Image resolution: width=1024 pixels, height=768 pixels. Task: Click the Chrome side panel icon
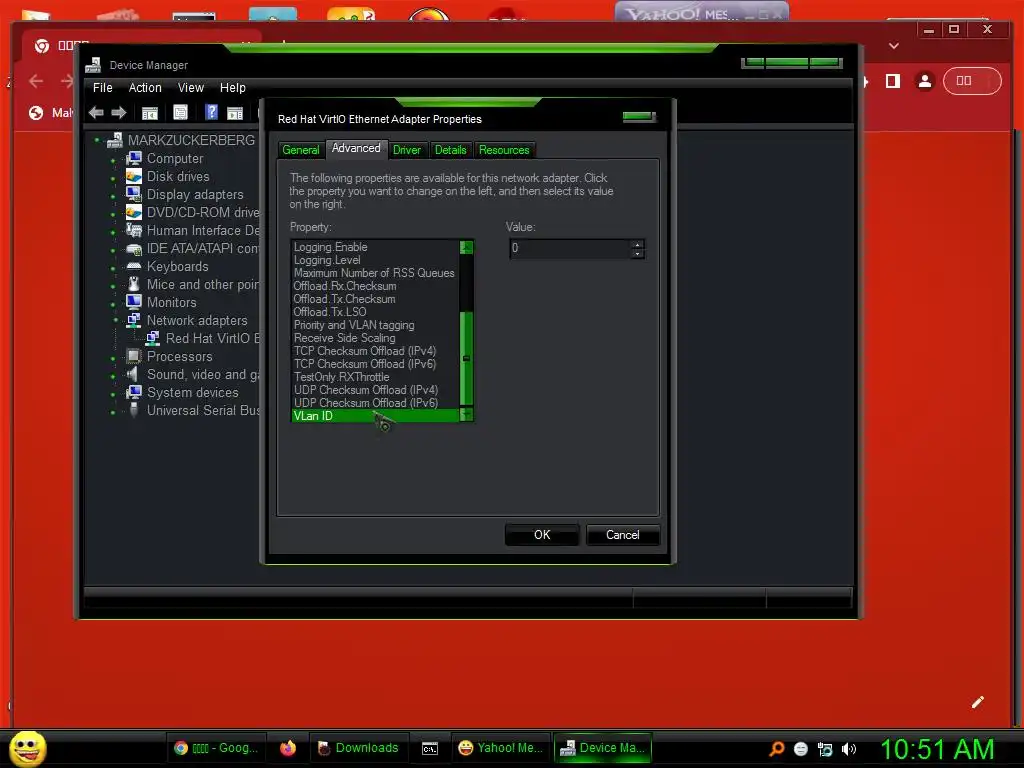click(x=893, y=81)
